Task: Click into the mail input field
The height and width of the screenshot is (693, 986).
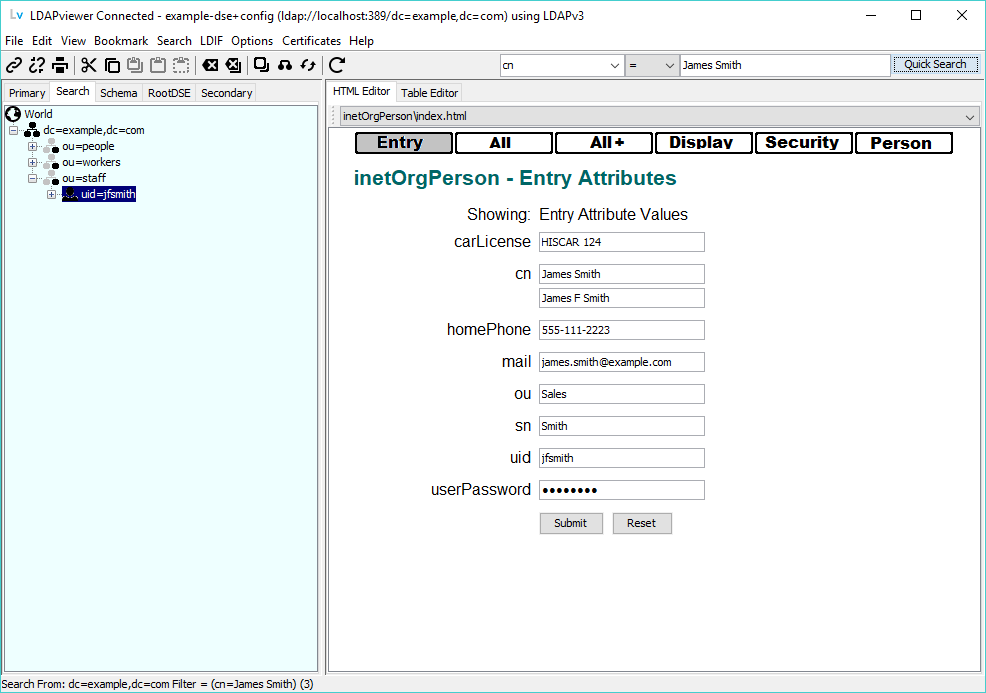Action: [621, 362]
